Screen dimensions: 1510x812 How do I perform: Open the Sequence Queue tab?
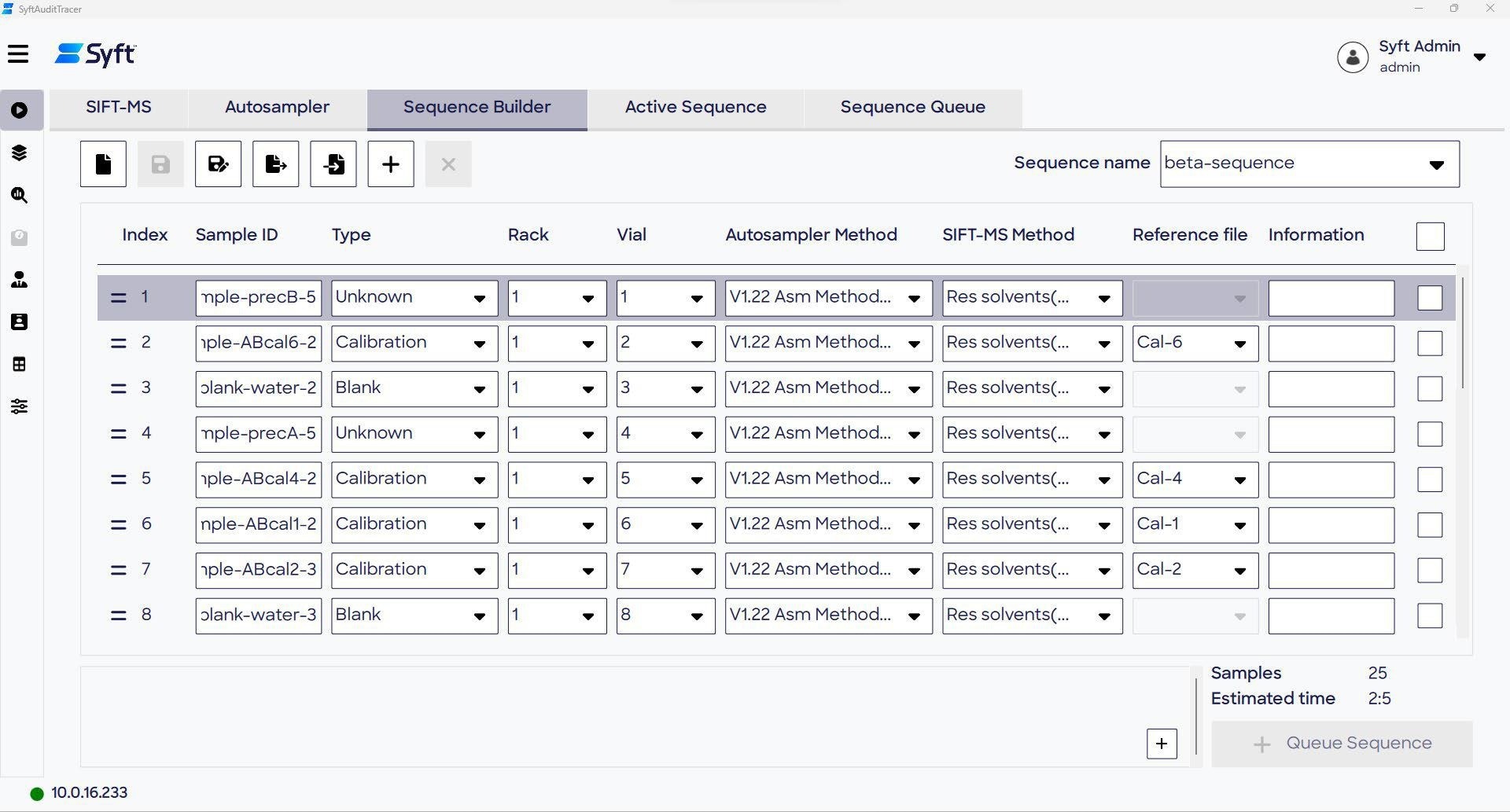click(912, 107)
